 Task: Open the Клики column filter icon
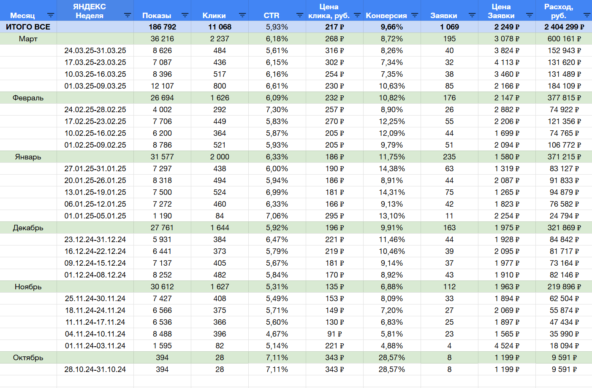(242, 15)
